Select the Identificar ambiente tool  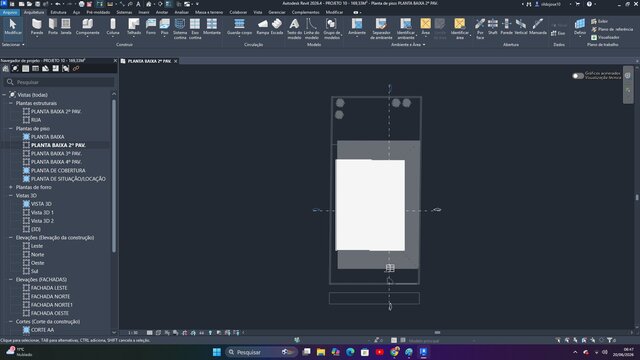[x=405, y=29]
